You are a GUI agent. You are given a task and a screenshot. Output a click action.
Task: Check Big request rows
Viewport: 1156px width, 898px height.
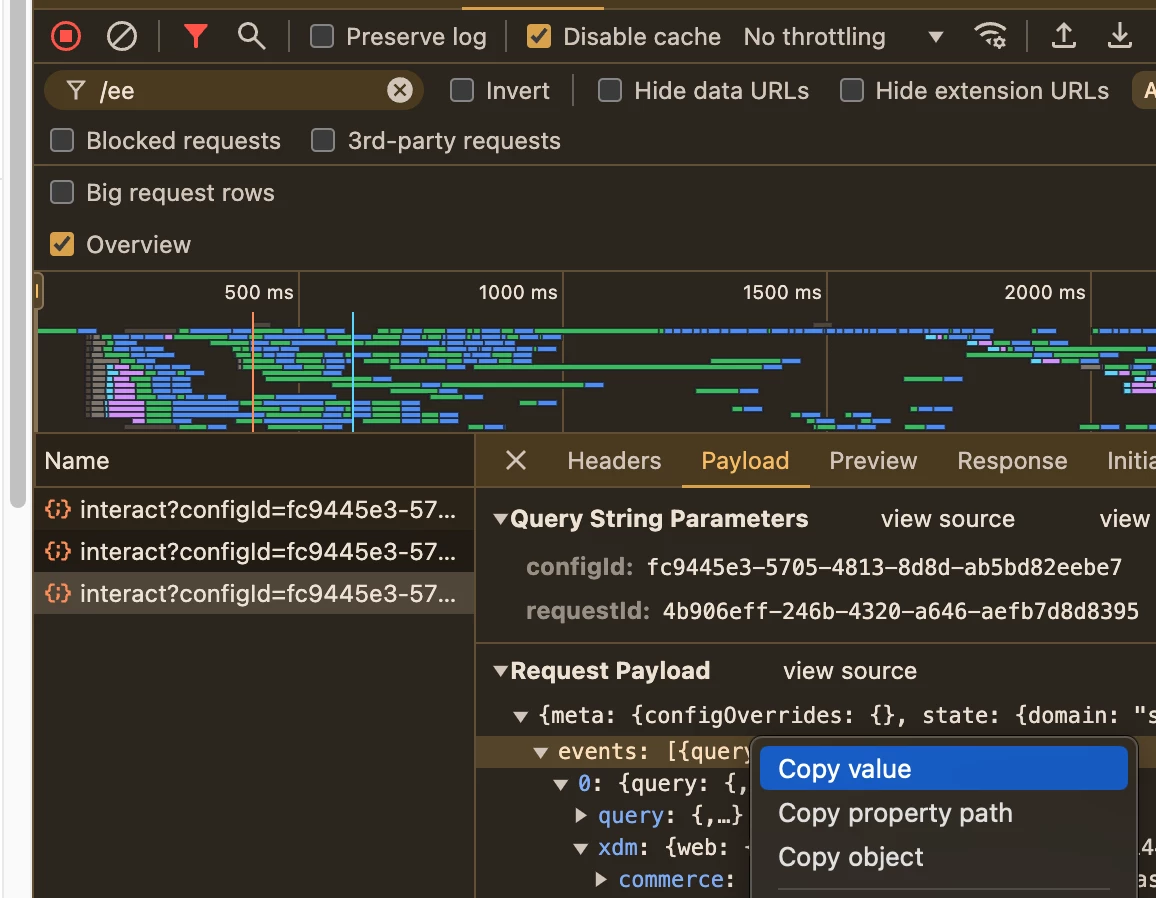click(62, 192)
